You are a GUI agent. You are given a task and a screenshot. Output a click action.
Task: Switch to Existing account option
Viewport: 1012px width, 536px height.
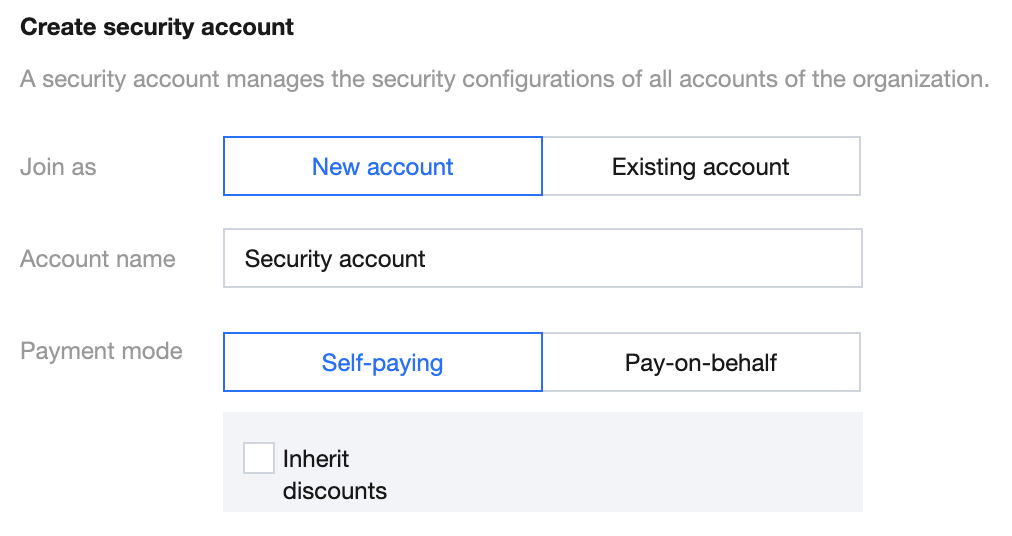pos(701,167)
